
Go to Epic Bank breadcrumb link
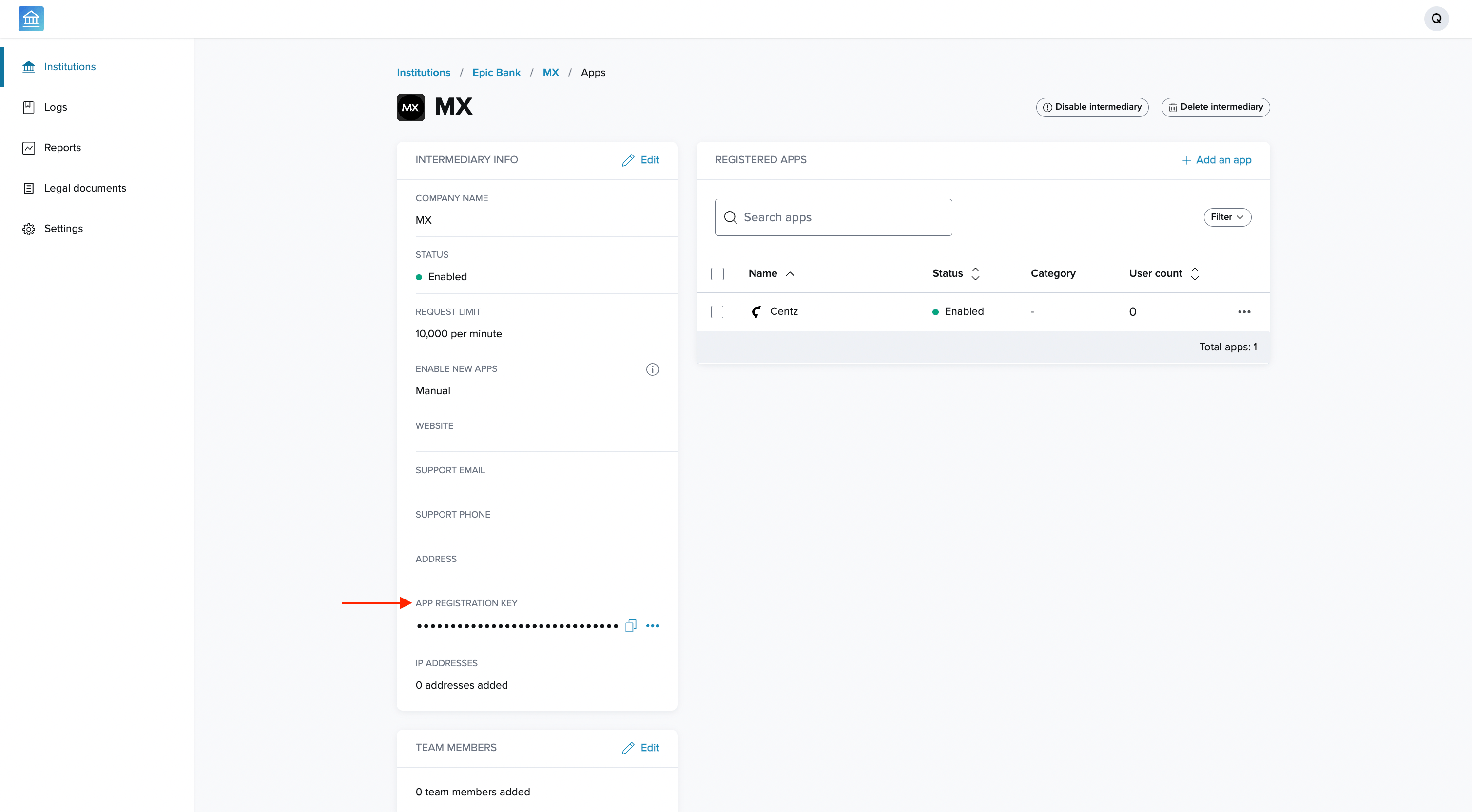tap(496, 73)
